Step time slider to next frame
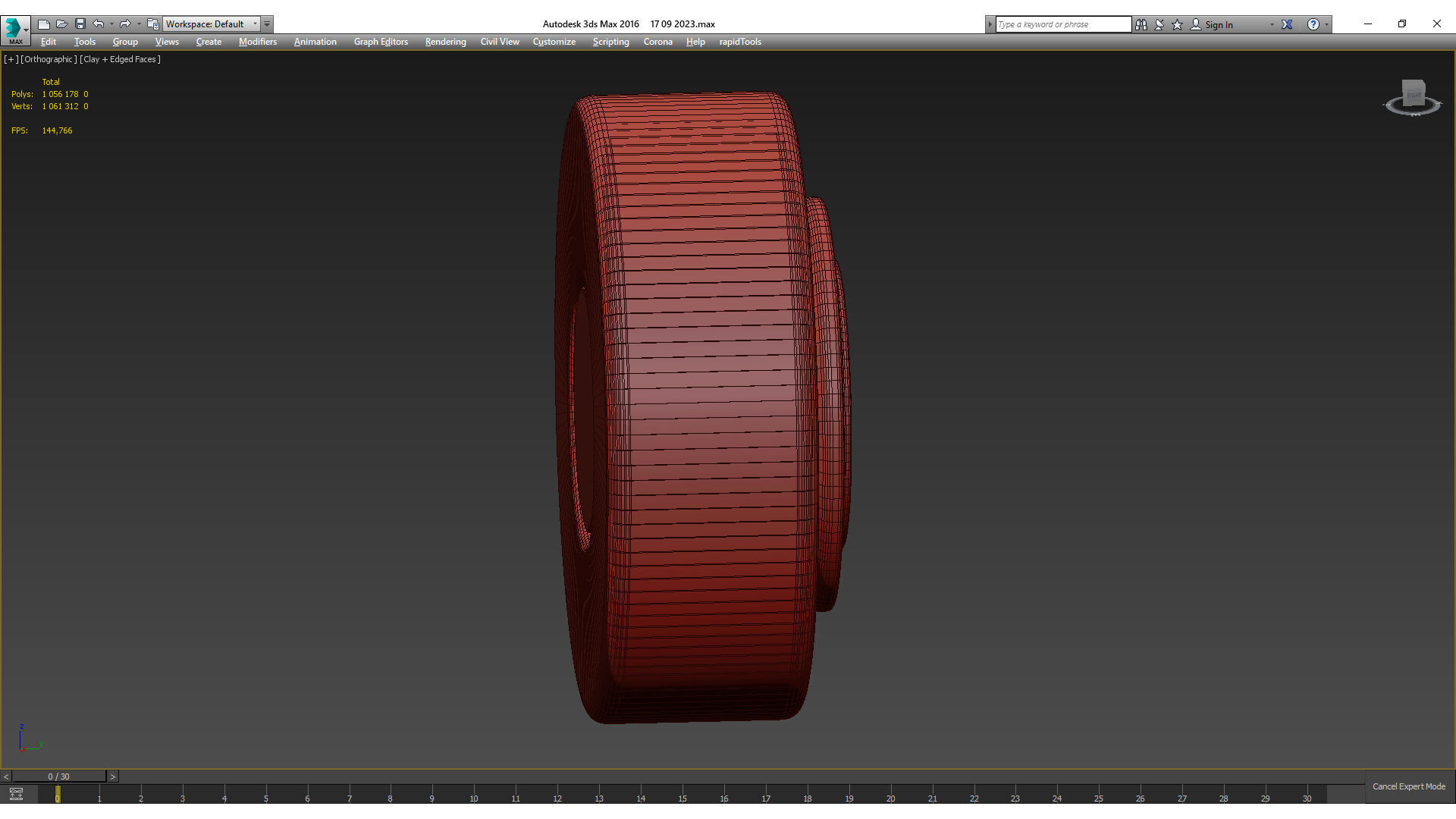Viewport: 1456px width, 819px height. (113, 777)
